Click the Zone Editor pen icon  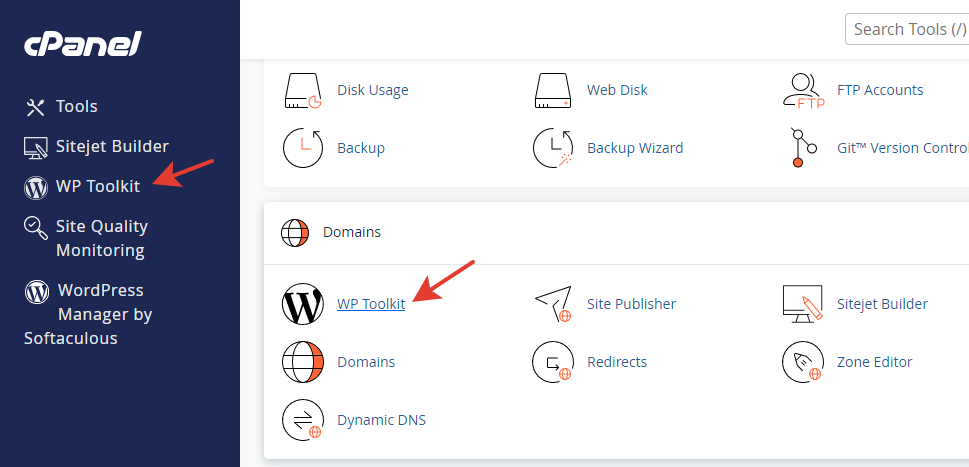(x=803, y=362)
